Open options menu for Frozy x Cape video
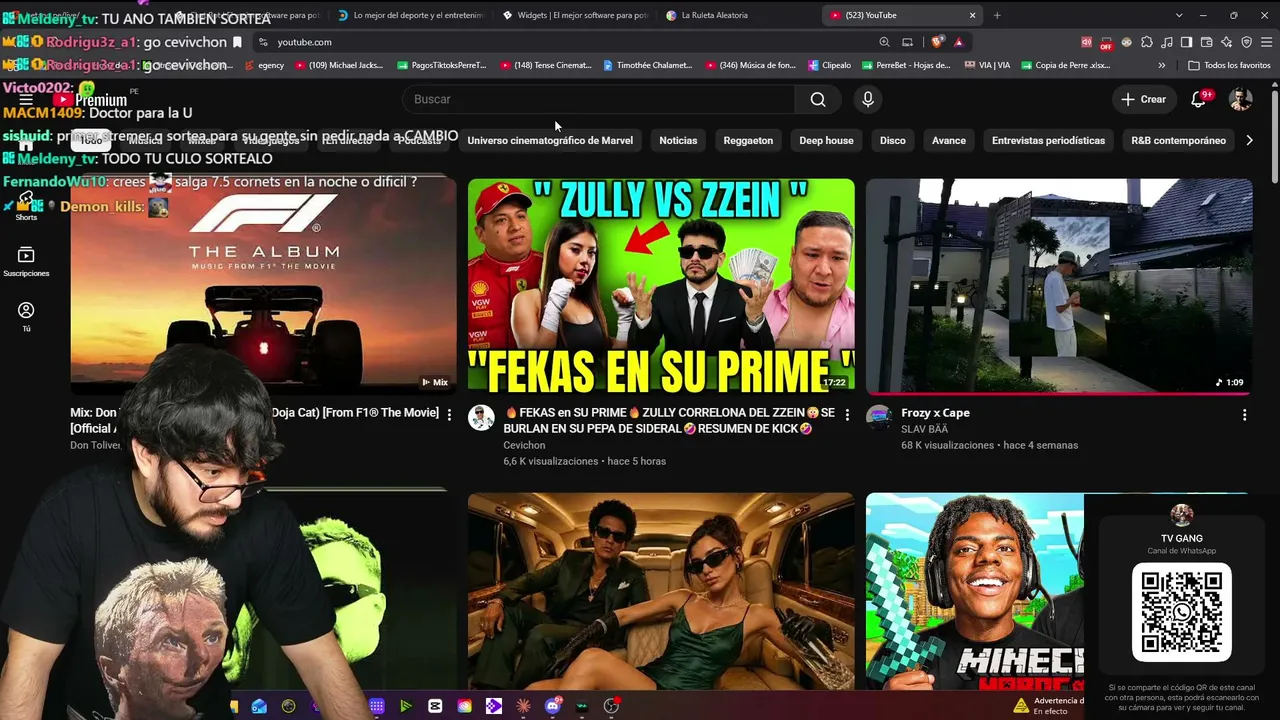The height and width of the screenshot is (720, 1280). tap(1244, 414)
